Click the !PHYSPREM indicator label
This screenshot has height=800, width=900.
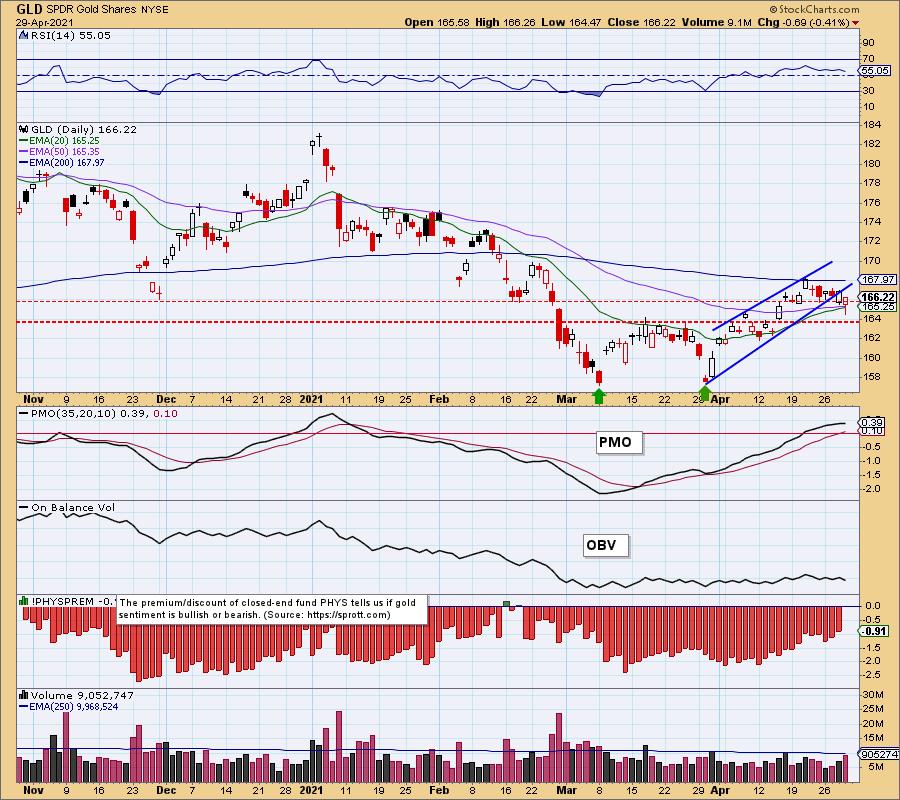pyautogui.click(x=63, y=601)
